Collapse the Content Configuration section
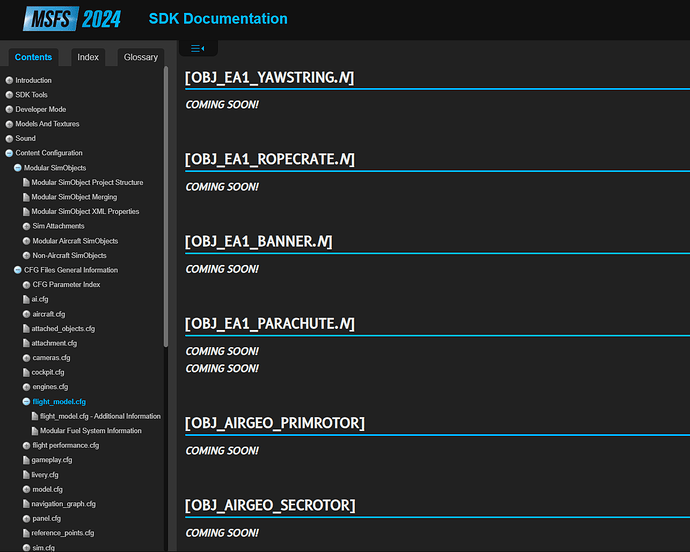The width and height of the screenshot is (690, 552). [9, 153]
